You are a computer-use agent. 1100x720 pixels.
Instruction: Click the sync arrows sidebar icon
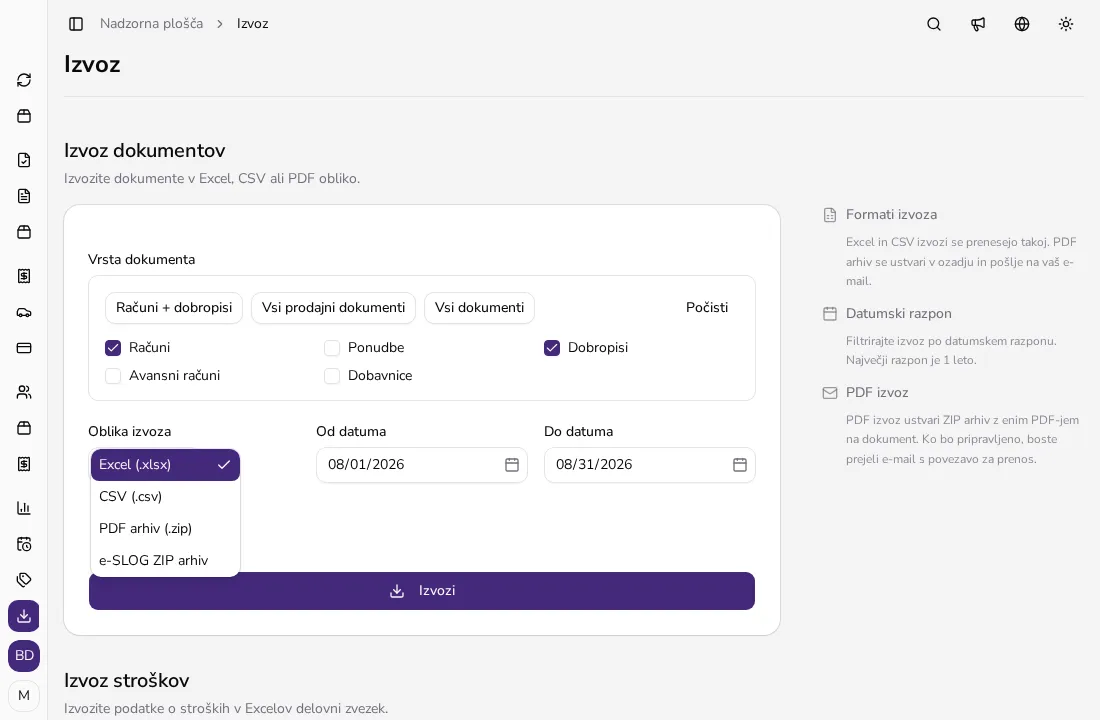(x=24, y=80)
